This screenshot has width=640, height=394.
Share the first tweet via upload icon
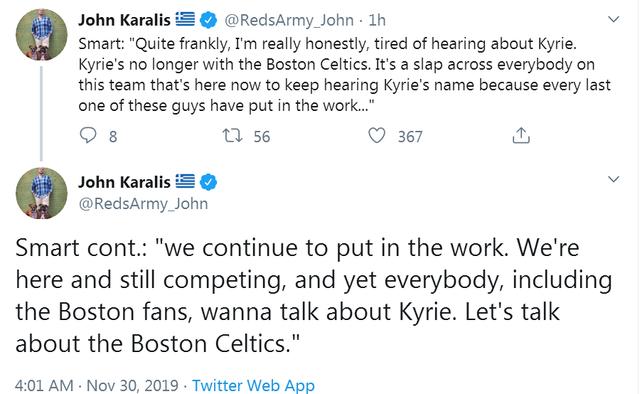pyautogui.click(x=521, y=135)
